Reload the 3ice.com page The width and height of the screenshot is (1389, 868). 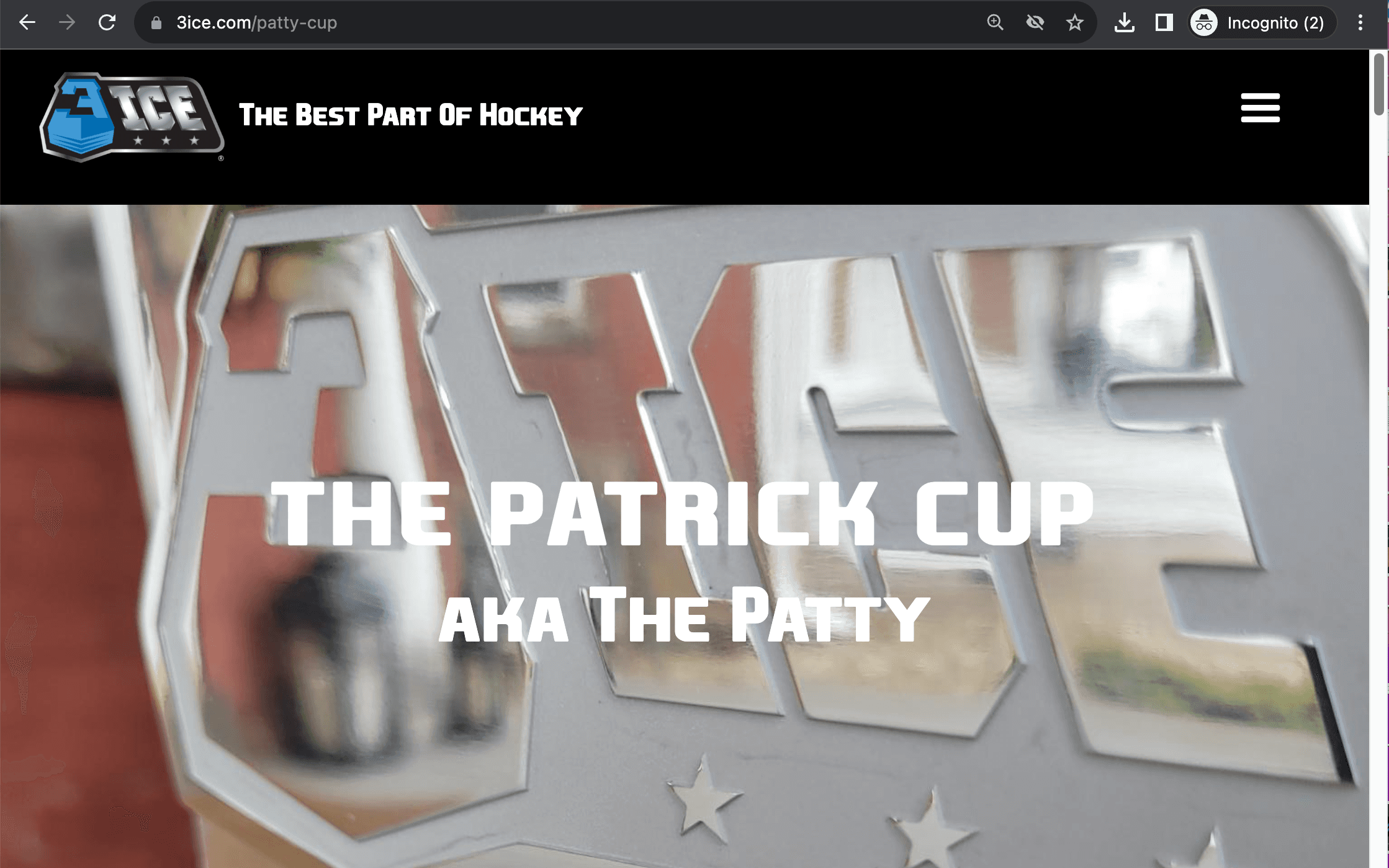pyautogui.click(x=107, y=23)
